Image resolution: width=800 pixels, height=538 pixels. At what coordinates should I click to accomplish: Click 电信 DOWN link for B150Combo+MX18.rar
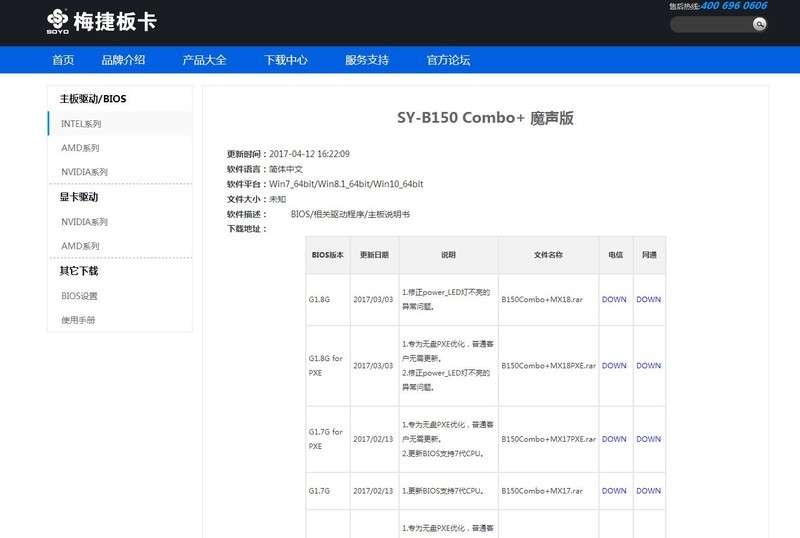tap(614, 299)
